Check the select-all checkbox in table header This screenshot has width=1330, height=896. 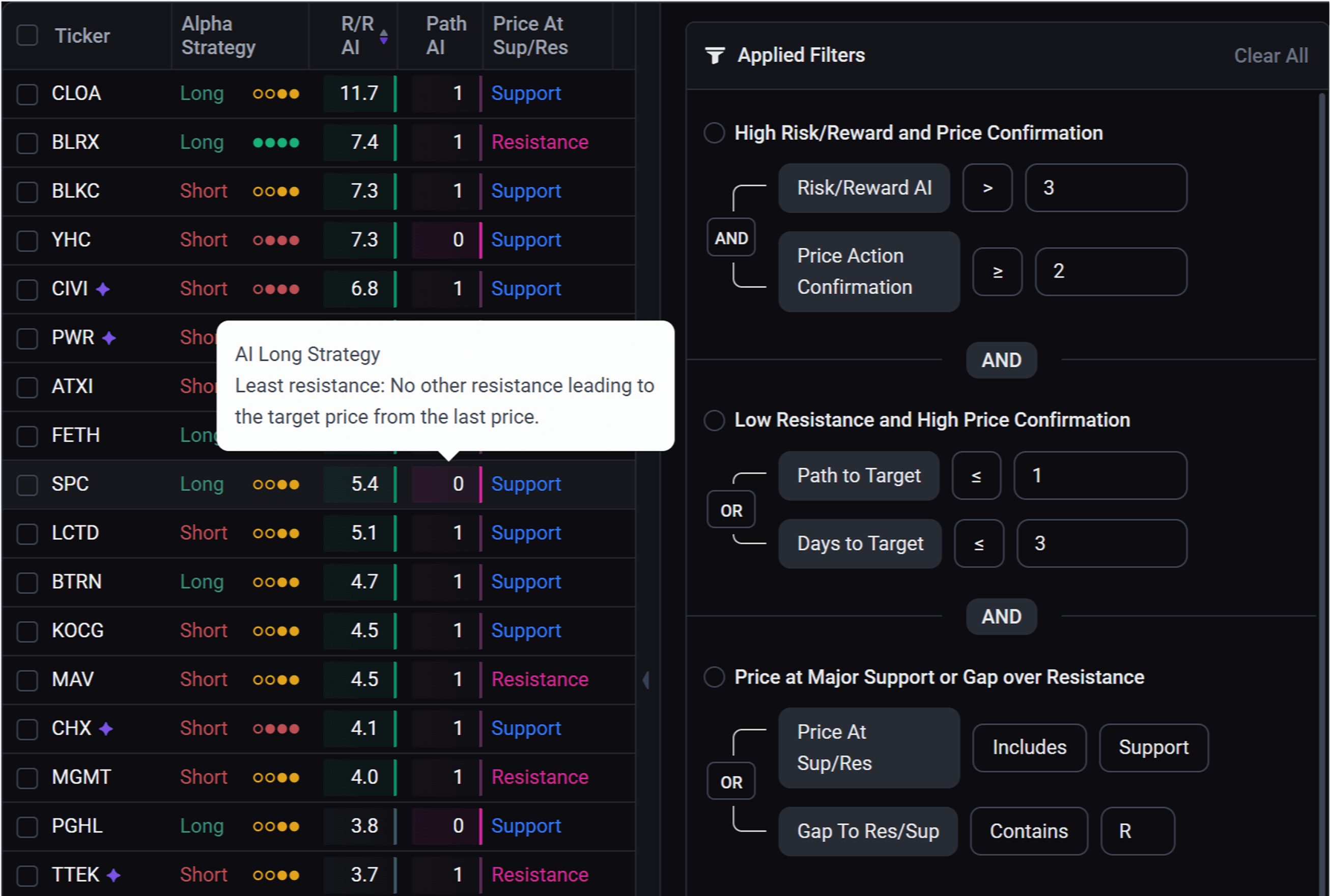click(27, 36)
